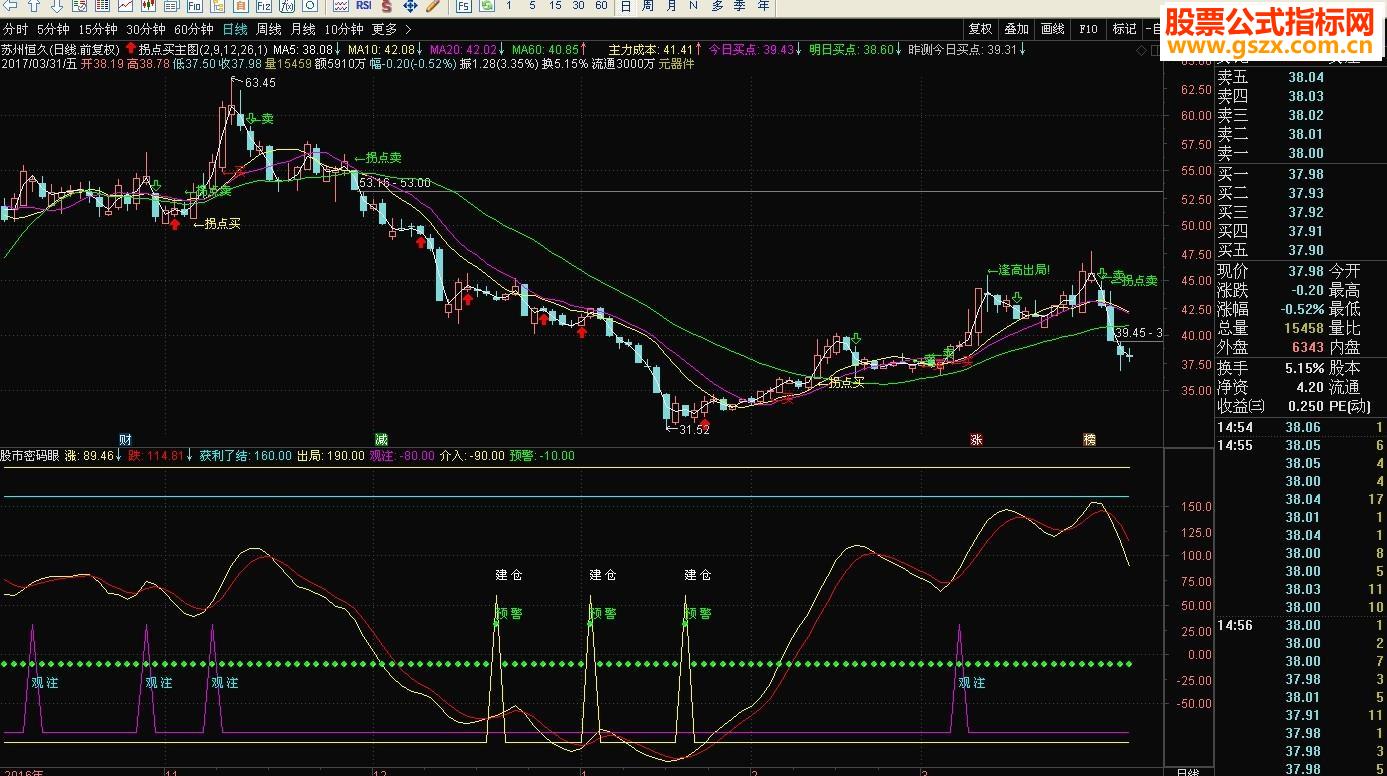Open the F10 company info toolbar icon
Viewport: 1387px width, 776px height.
tap(194, 6)
